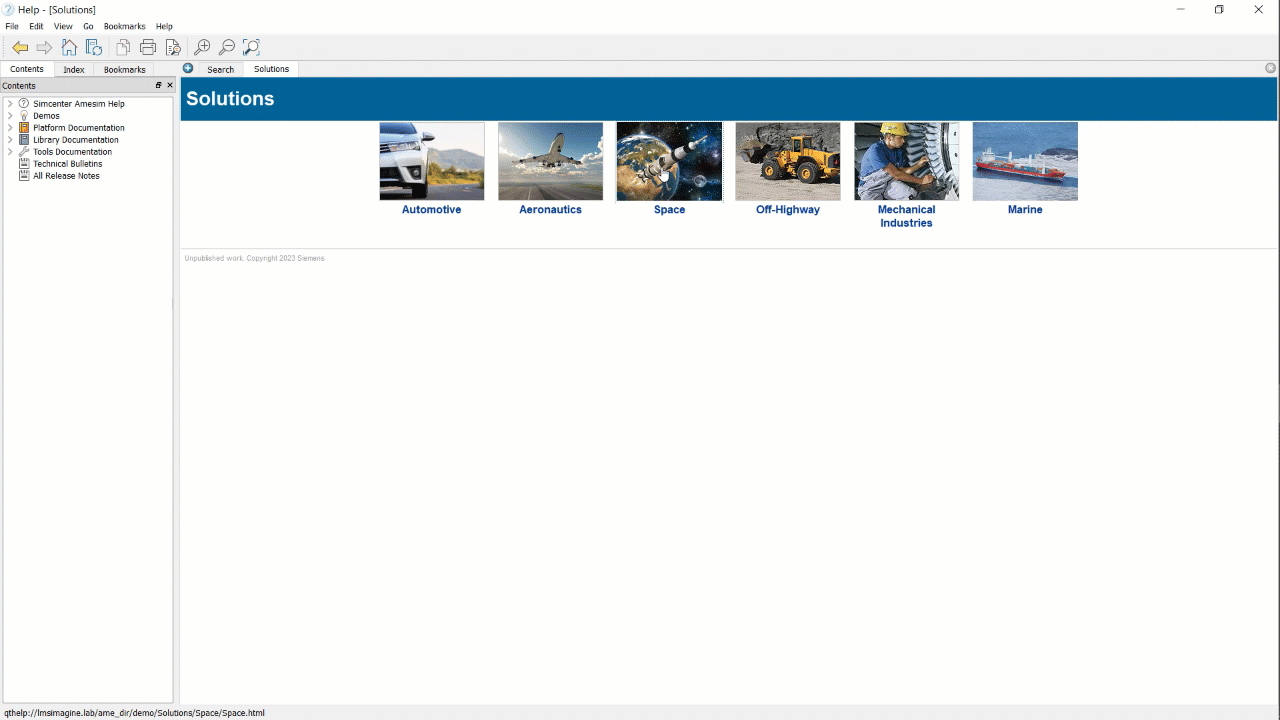The height and width of the screenshot is (720, 1280).
Task: Click the Zoom in magnifier icon
Action: (x=202, y=47)
